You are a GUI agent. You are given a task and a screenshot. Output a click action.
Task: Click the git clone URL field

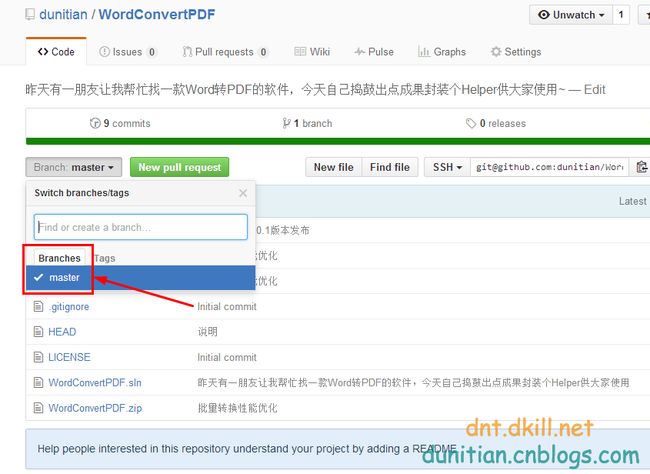[550, 167]
